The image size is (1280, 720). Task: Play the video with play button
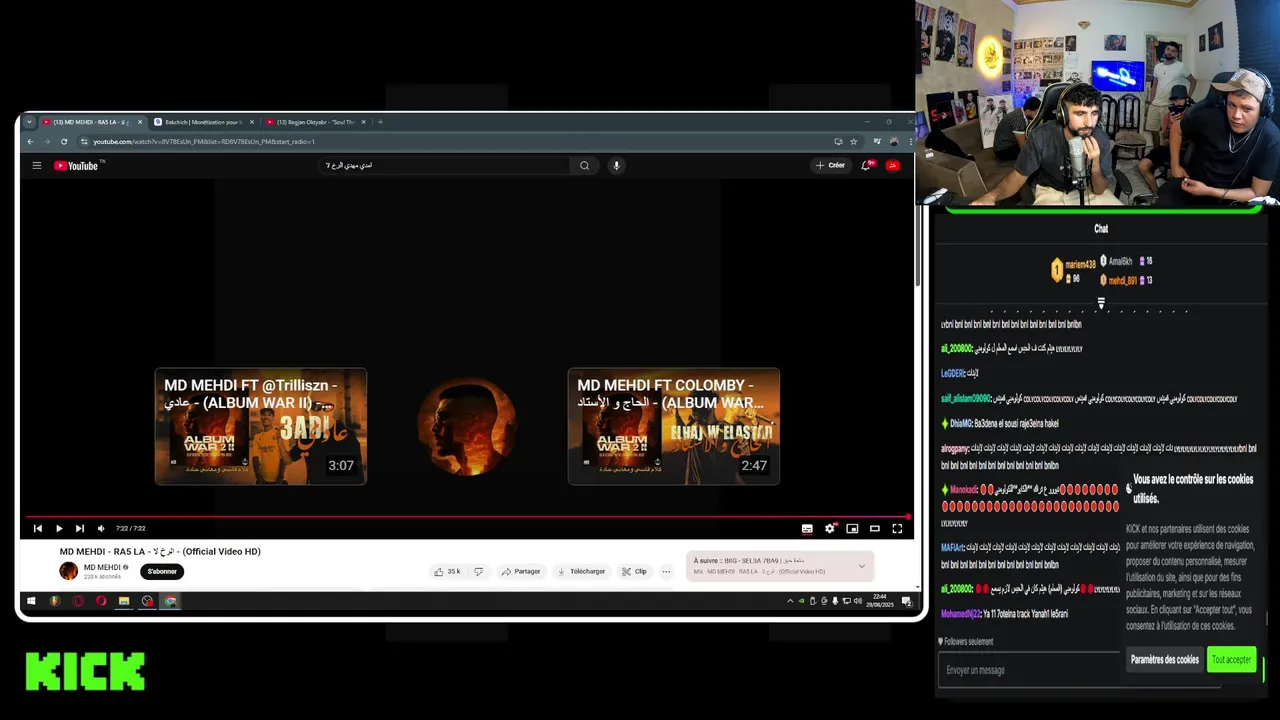click(x=59, y=529)
